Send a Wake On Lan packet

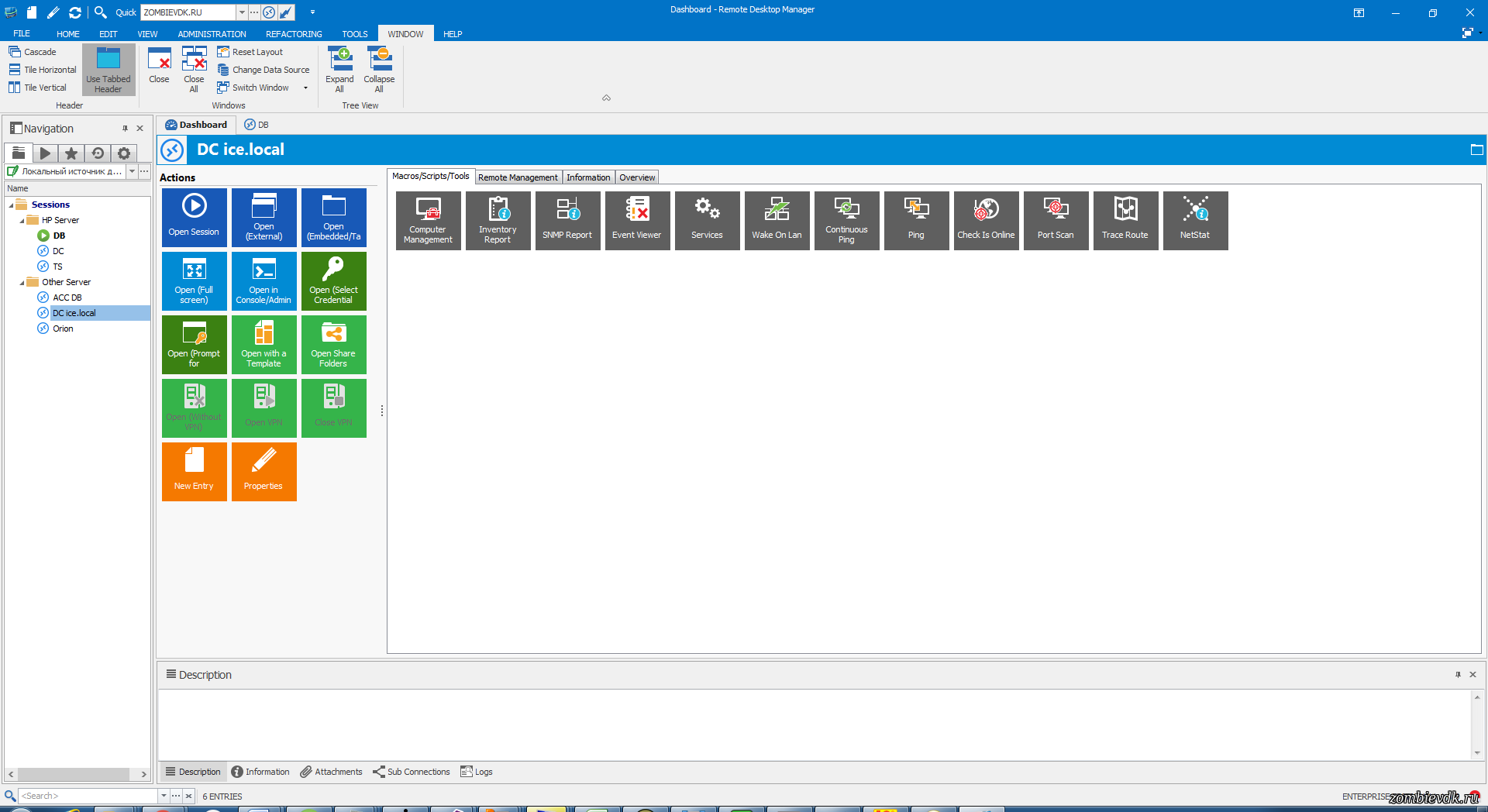tap(777, 221)
